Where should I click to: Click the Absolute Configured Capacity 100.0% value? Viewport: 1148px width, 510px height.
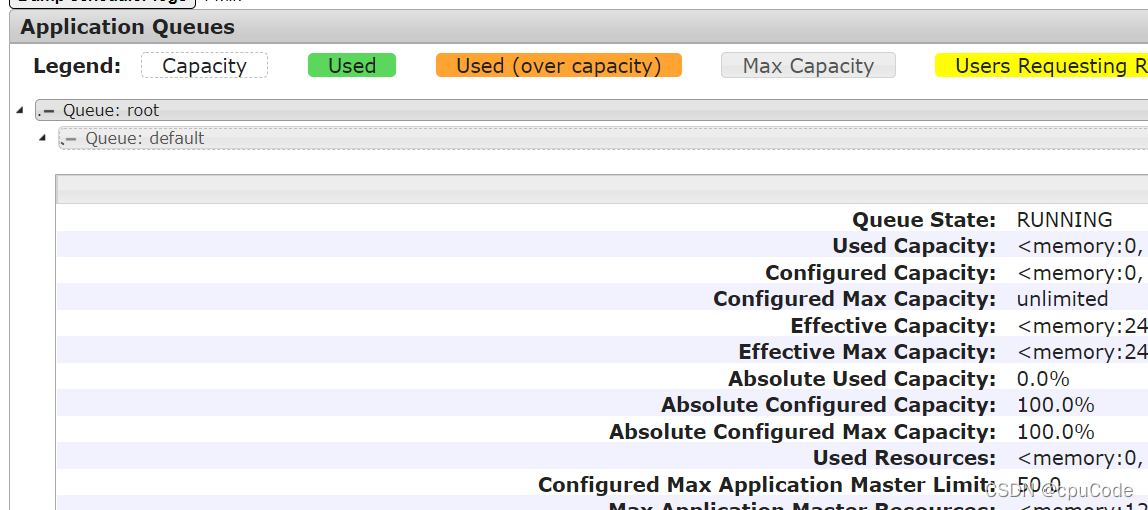coord(1056,405)
